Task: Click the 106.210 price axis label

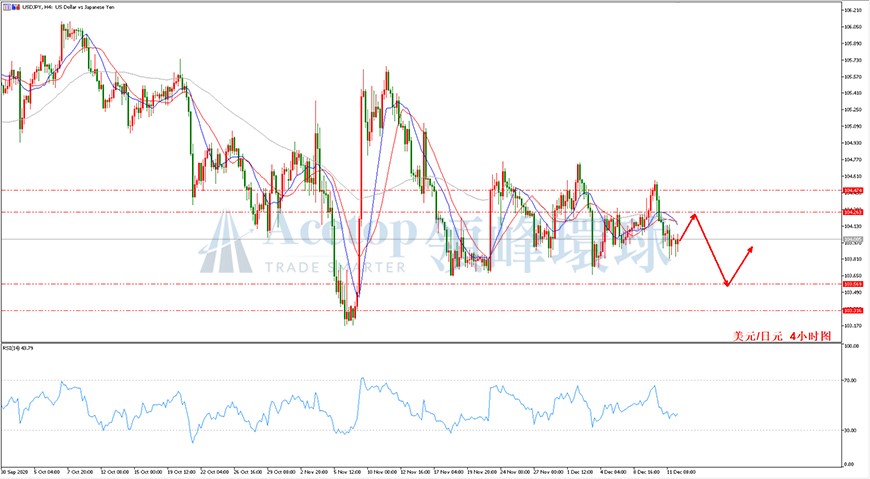Action: pos(852,10)
